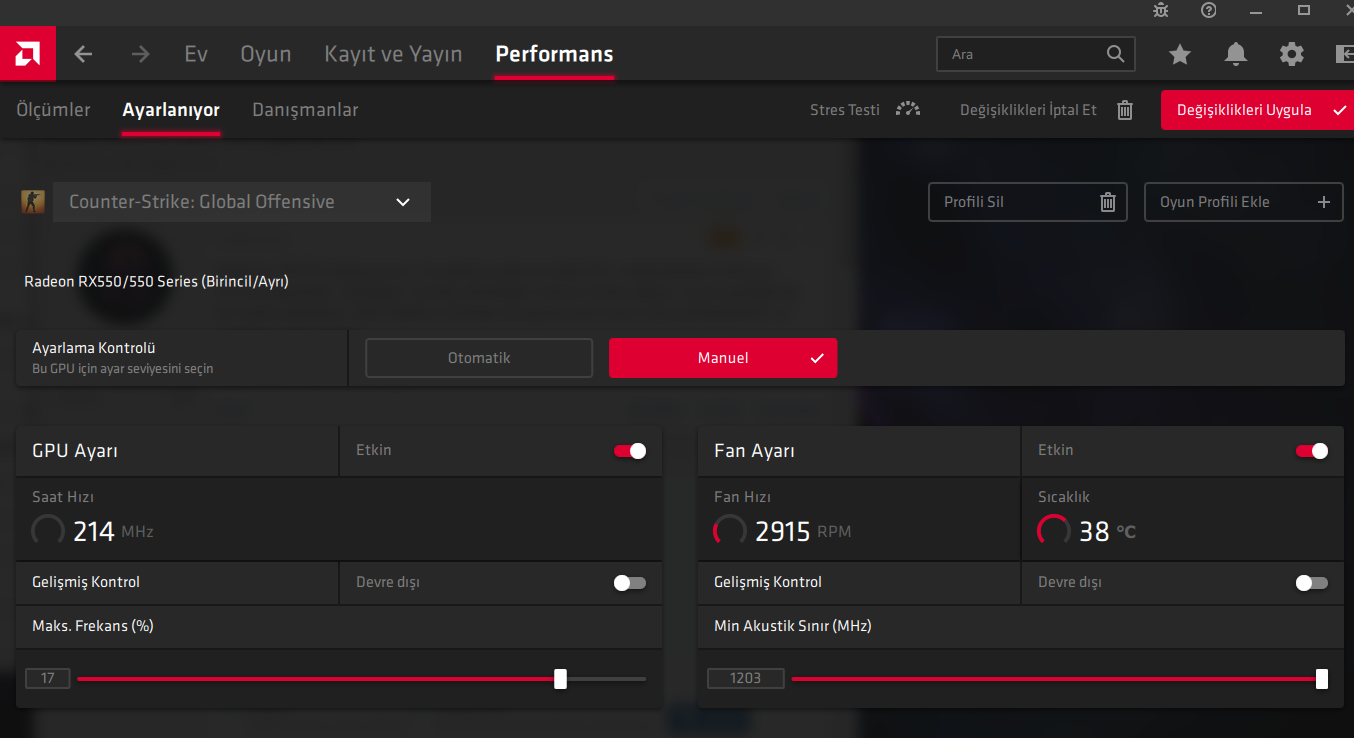Open the bug report tool icon

point(1160,10)
